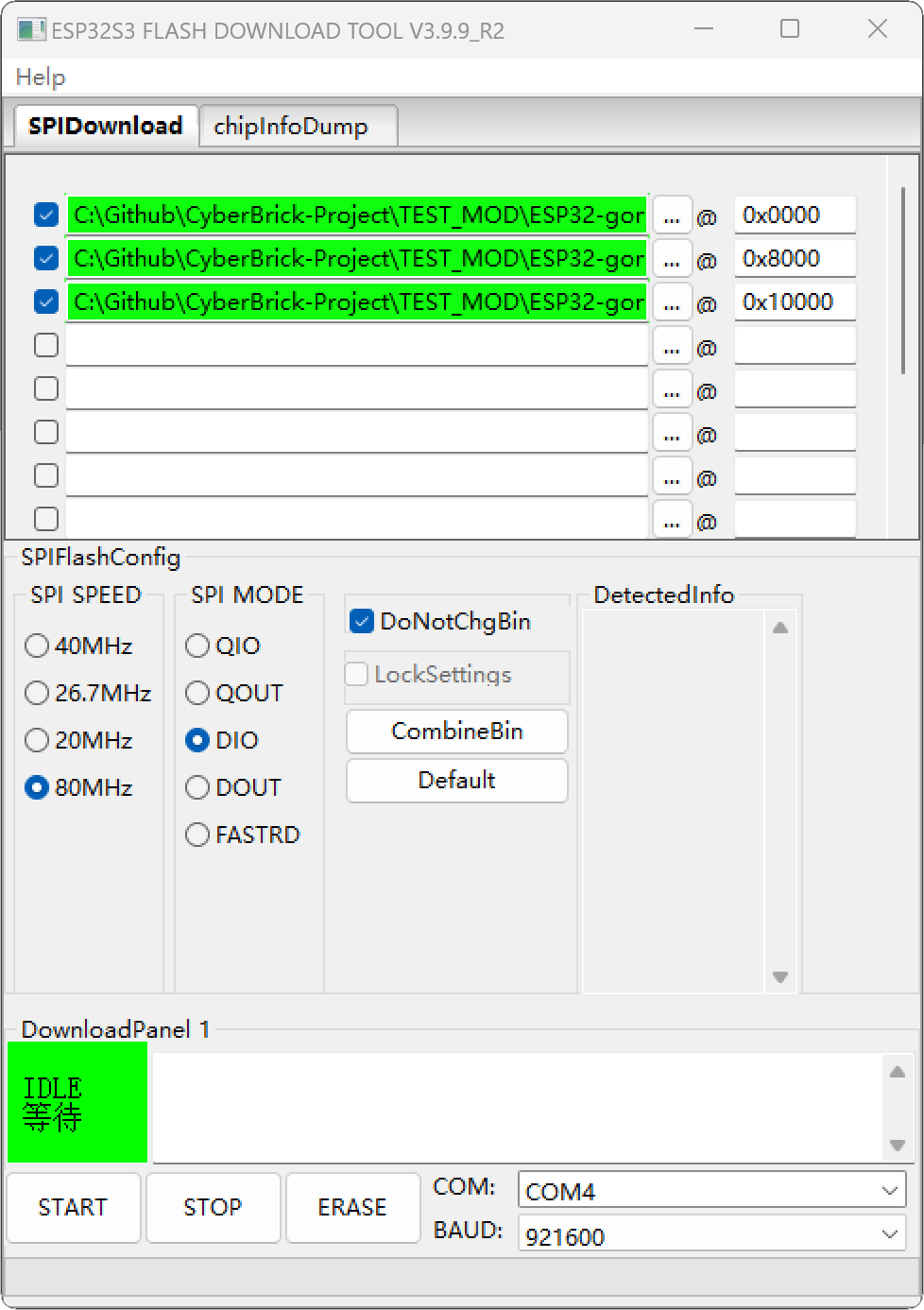Screen dimensions: 924x1310
Task: Open file browser for the 0x0000 firmware row
Action: (672, 215)
